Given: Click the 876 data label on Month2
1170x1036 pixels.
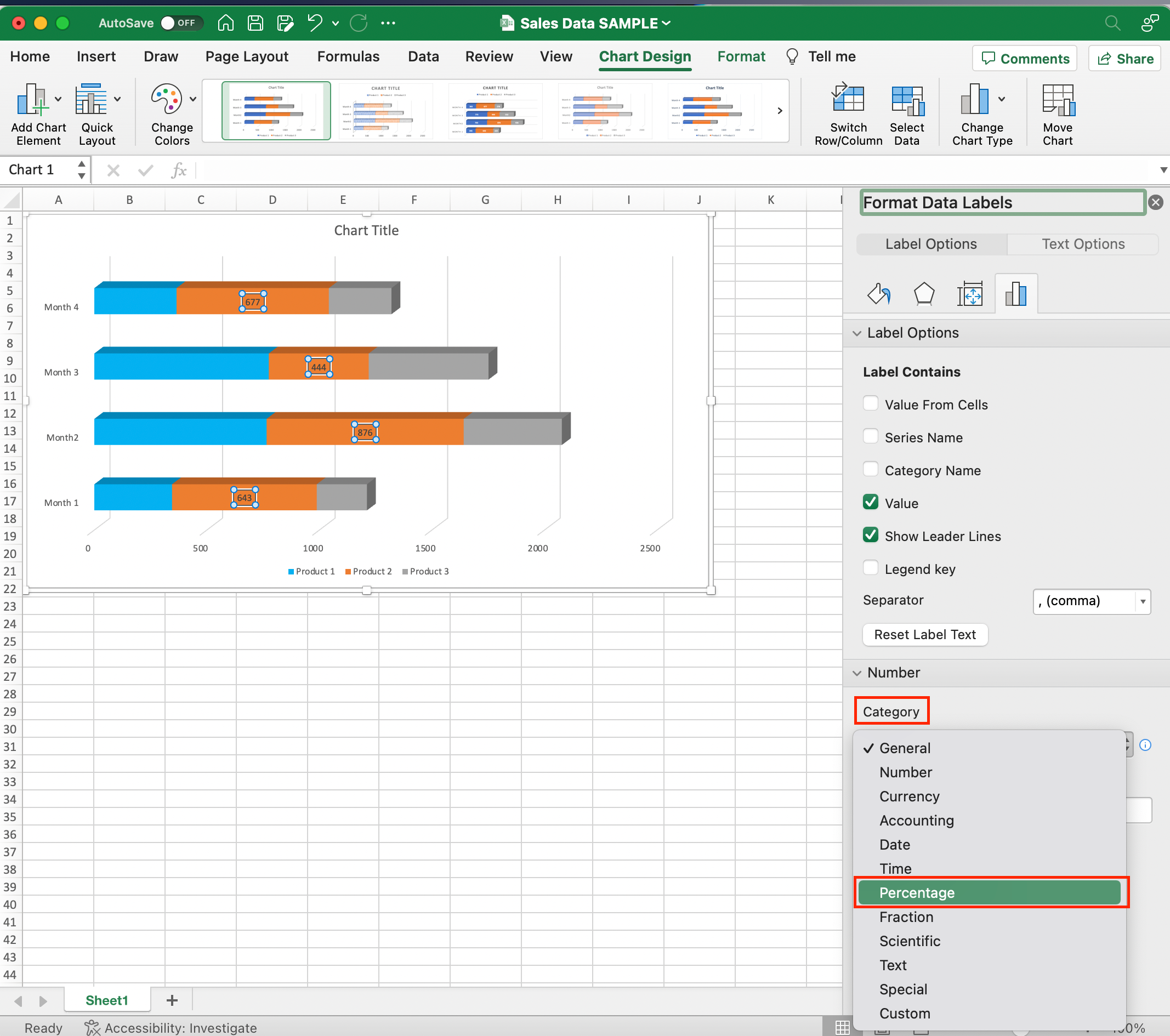Looking at the screenshot, I should 365,432.
